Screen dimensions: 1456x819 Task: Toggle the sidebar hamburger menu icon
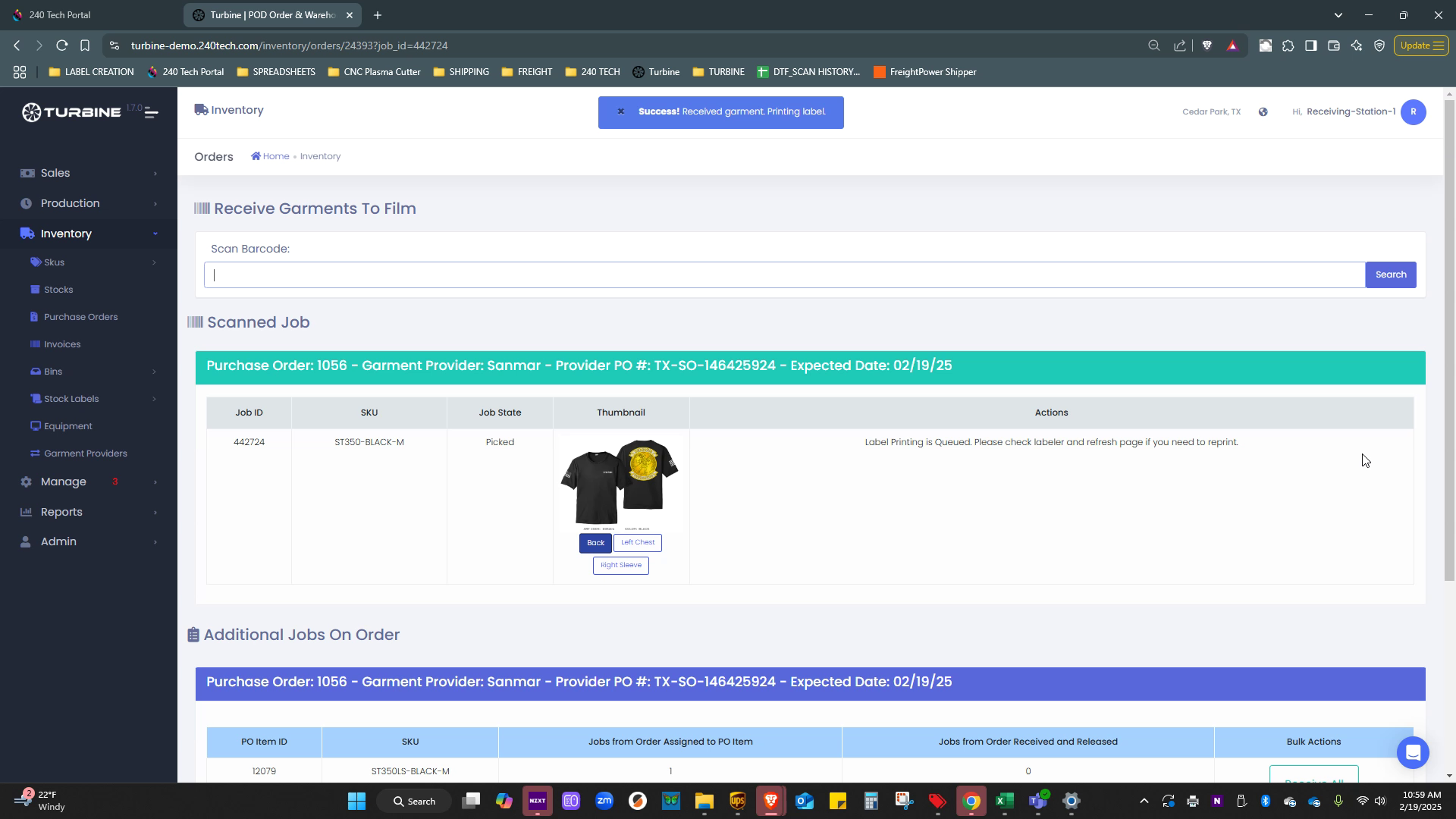[151, 113]
